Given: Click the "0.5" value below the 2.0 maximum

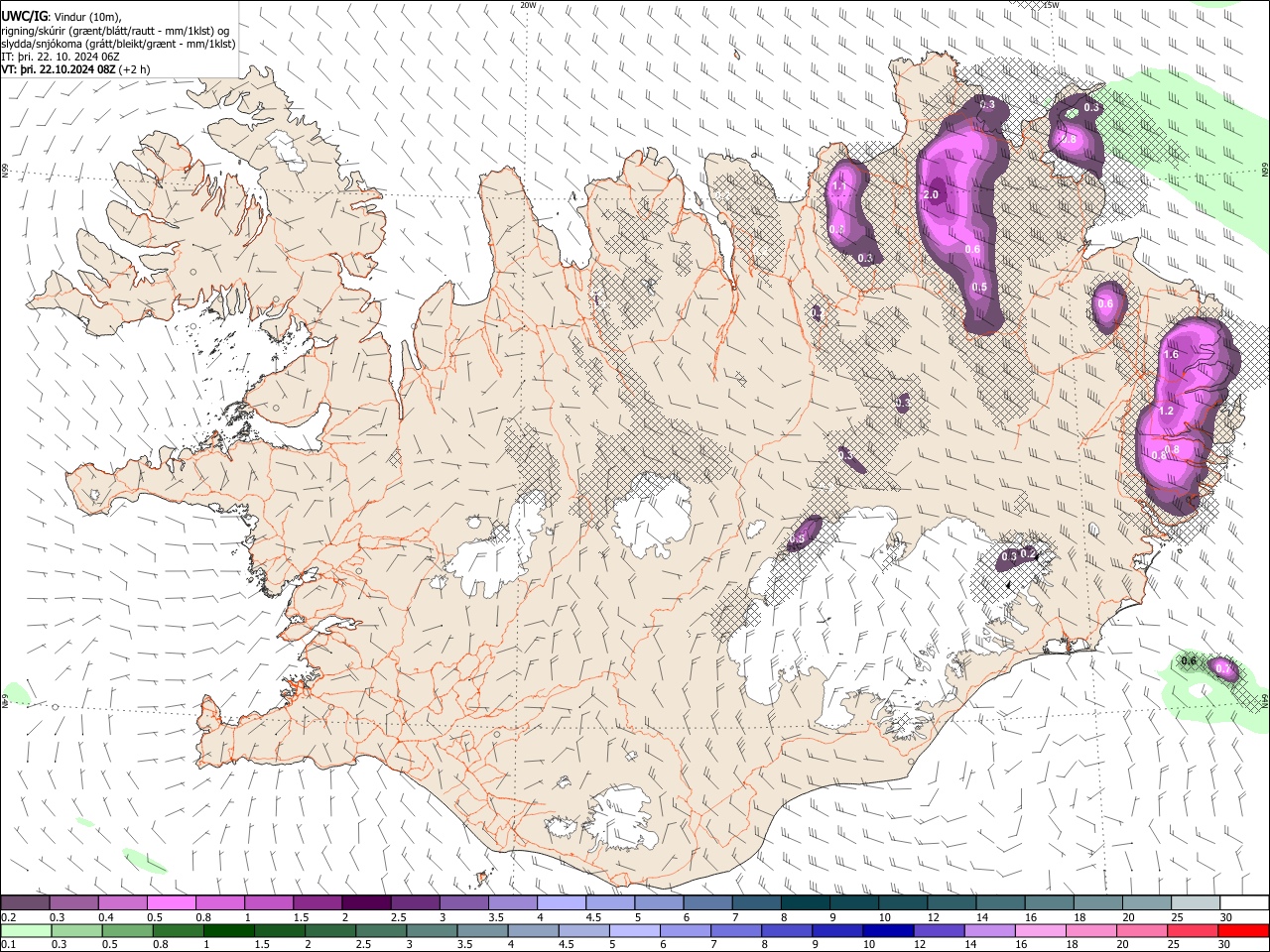Looking at the screenshot, I should click(x=979, y=288).
